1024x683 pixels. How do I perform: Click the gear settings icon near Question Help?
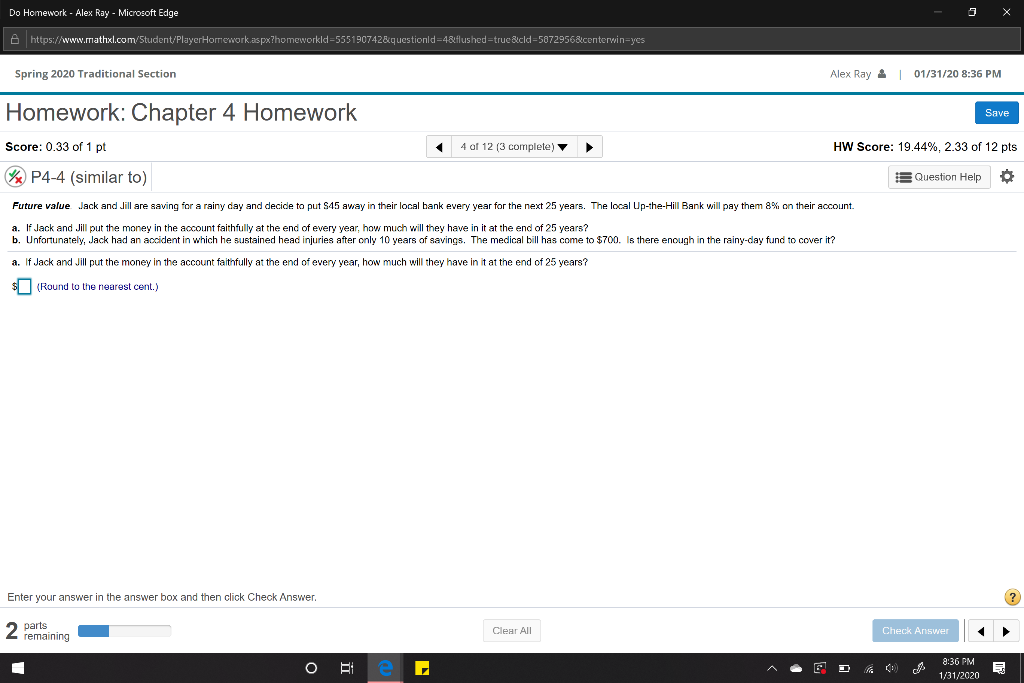[1007, 176]
